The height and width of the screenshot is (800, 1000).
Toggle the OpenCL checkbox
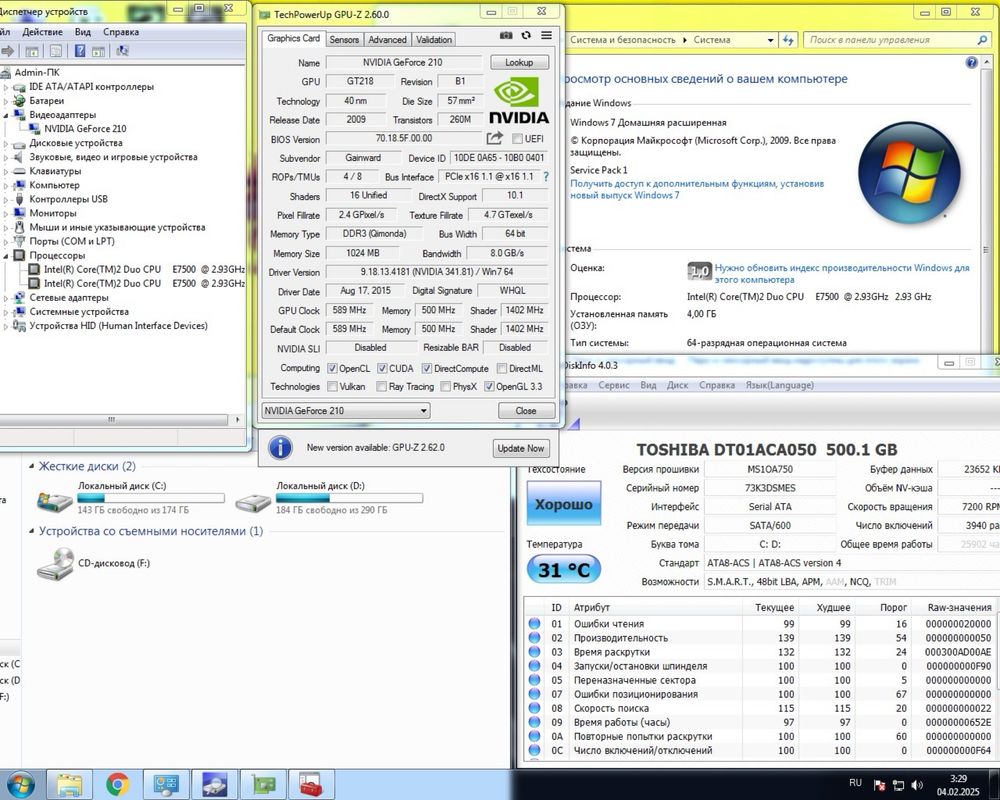[x=332, y=368]
